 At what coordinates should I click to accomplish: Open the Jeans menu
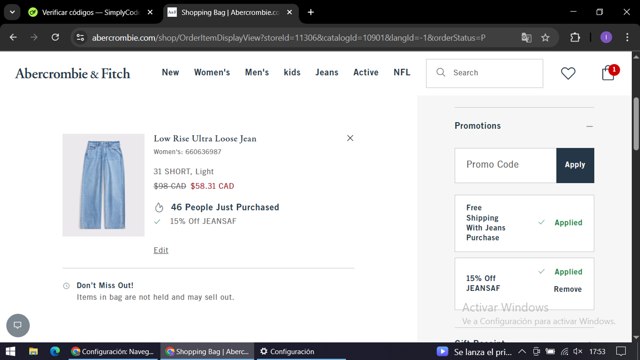[327, 72]
